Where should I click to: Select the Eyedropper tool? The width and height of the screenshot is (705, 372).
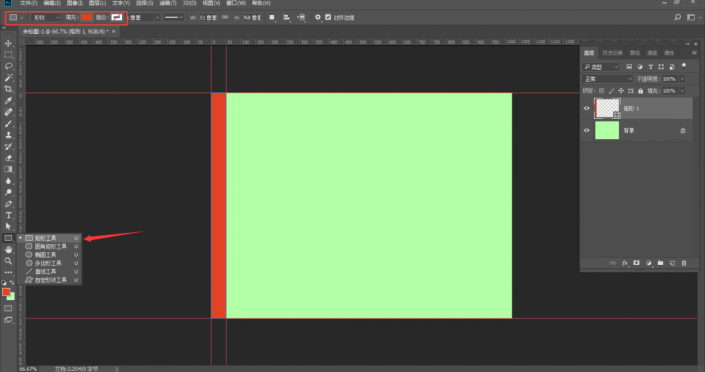point(8,100)
